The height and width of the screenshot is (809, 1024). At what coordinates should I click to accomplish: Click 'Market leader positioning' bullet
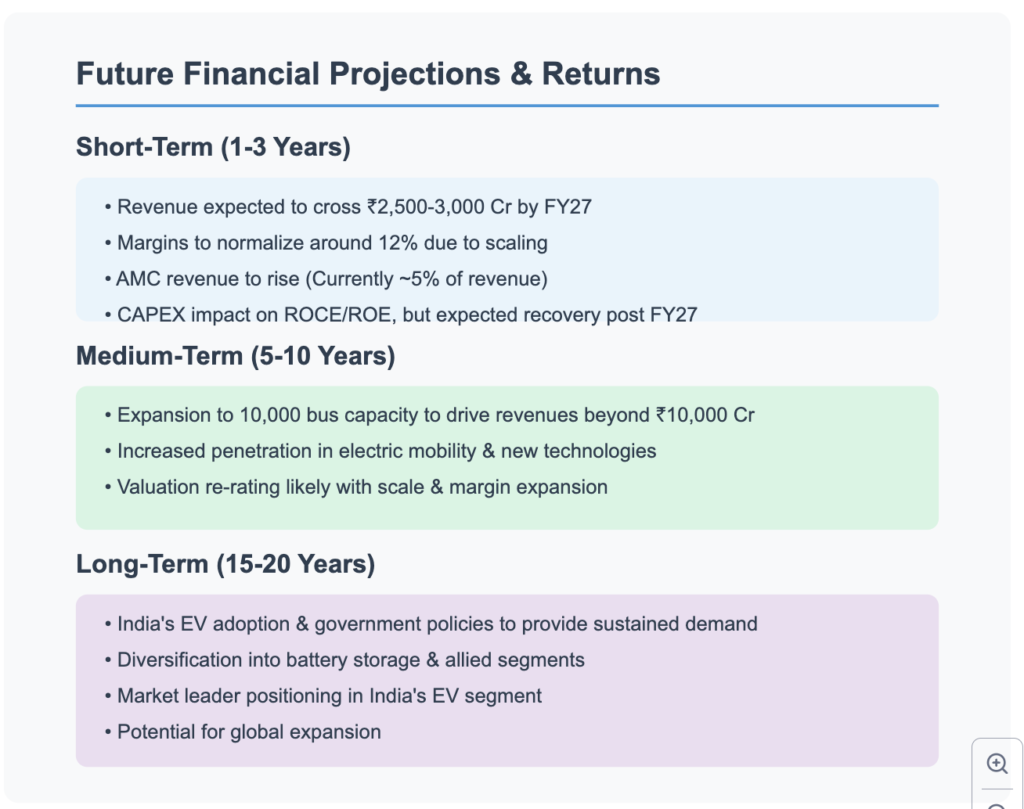coord(323,695)
